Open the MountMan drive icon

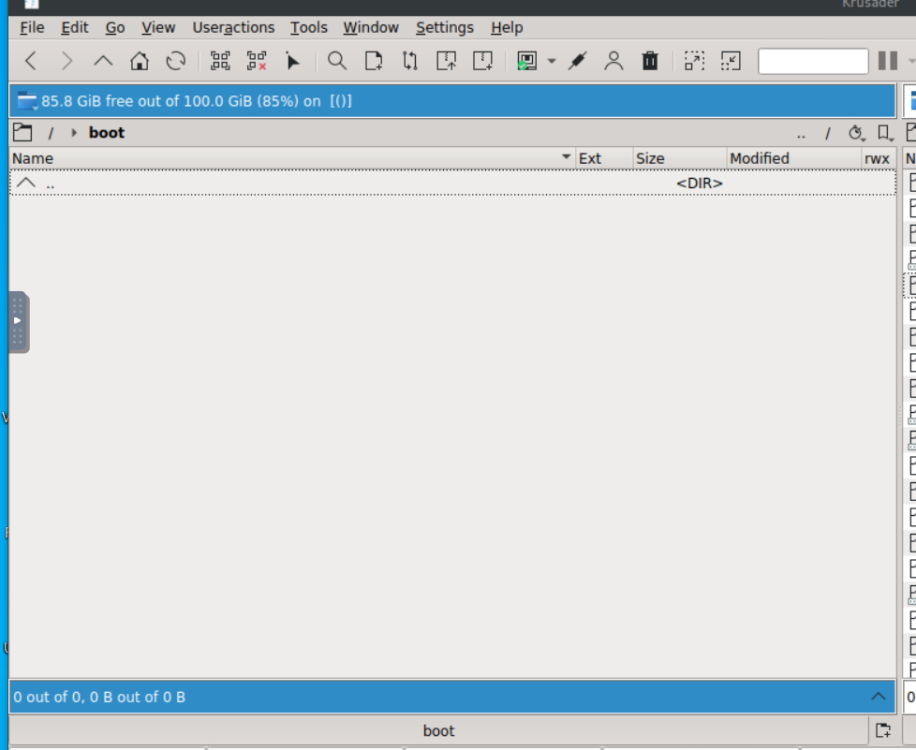coord(526,61)
